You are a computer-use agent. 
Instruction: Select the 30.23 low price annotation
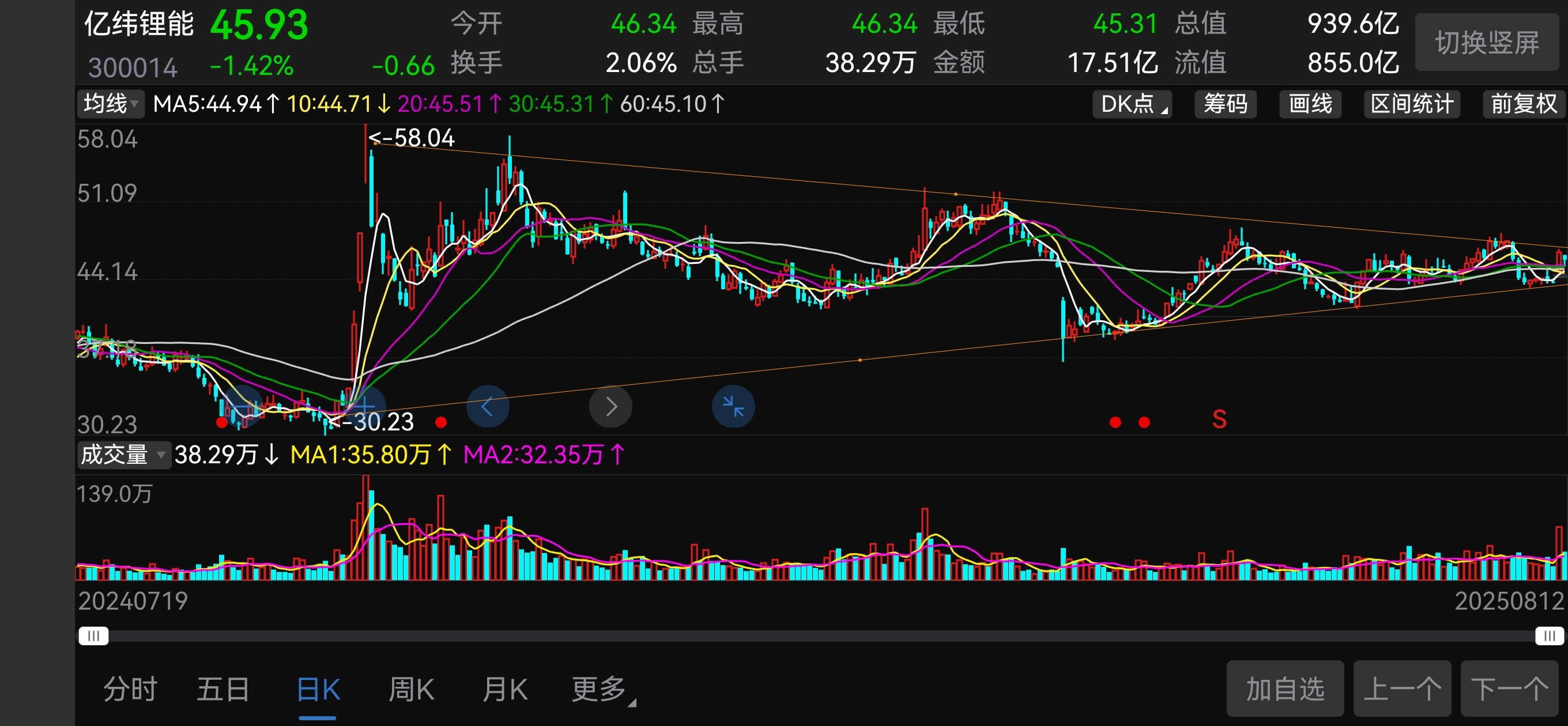(x=371, y=422)
